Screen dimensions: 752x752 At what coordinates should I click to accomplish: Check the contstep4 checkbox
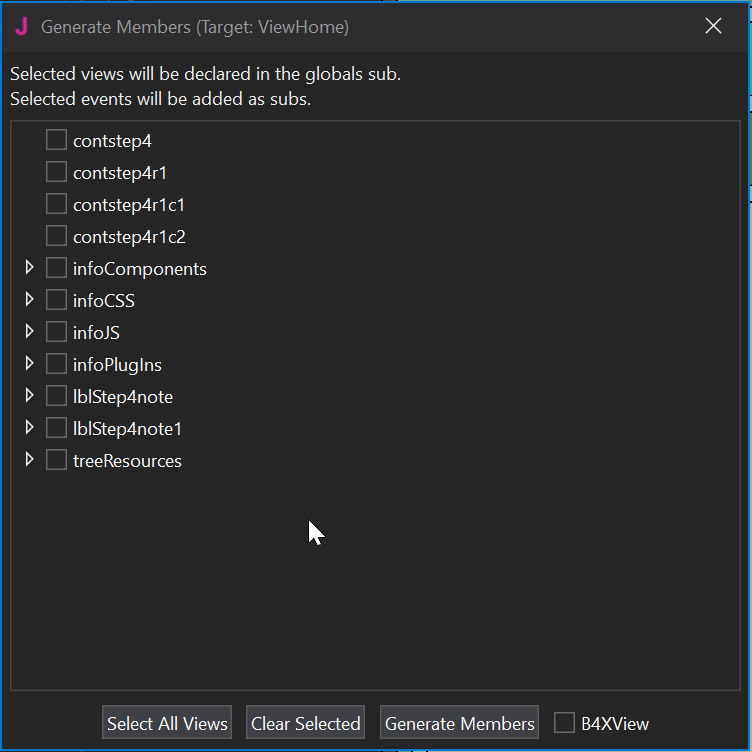click(x=57, y=140)
